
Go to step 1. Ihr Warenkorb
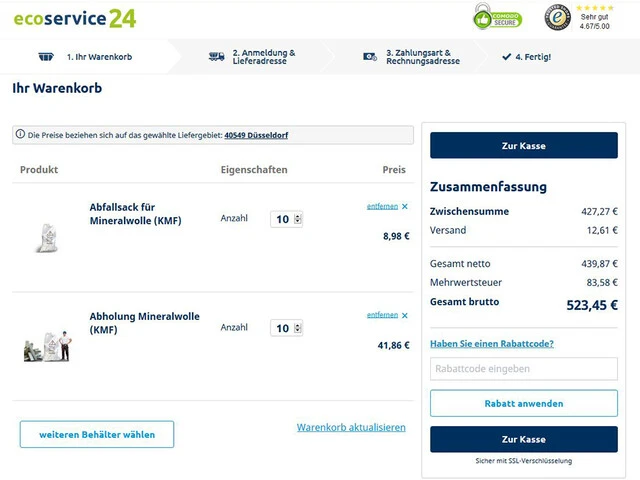pos(99,57)
